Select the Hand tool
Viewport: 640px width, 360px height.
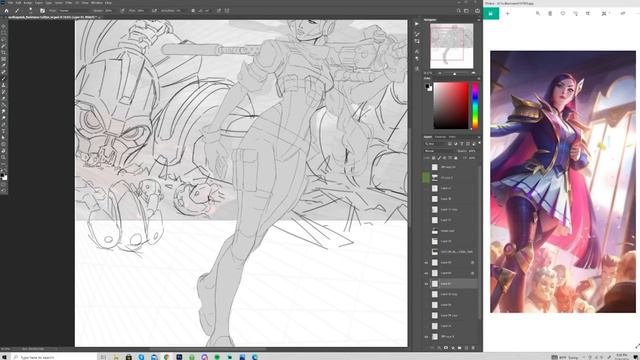(x=4, y=151)
